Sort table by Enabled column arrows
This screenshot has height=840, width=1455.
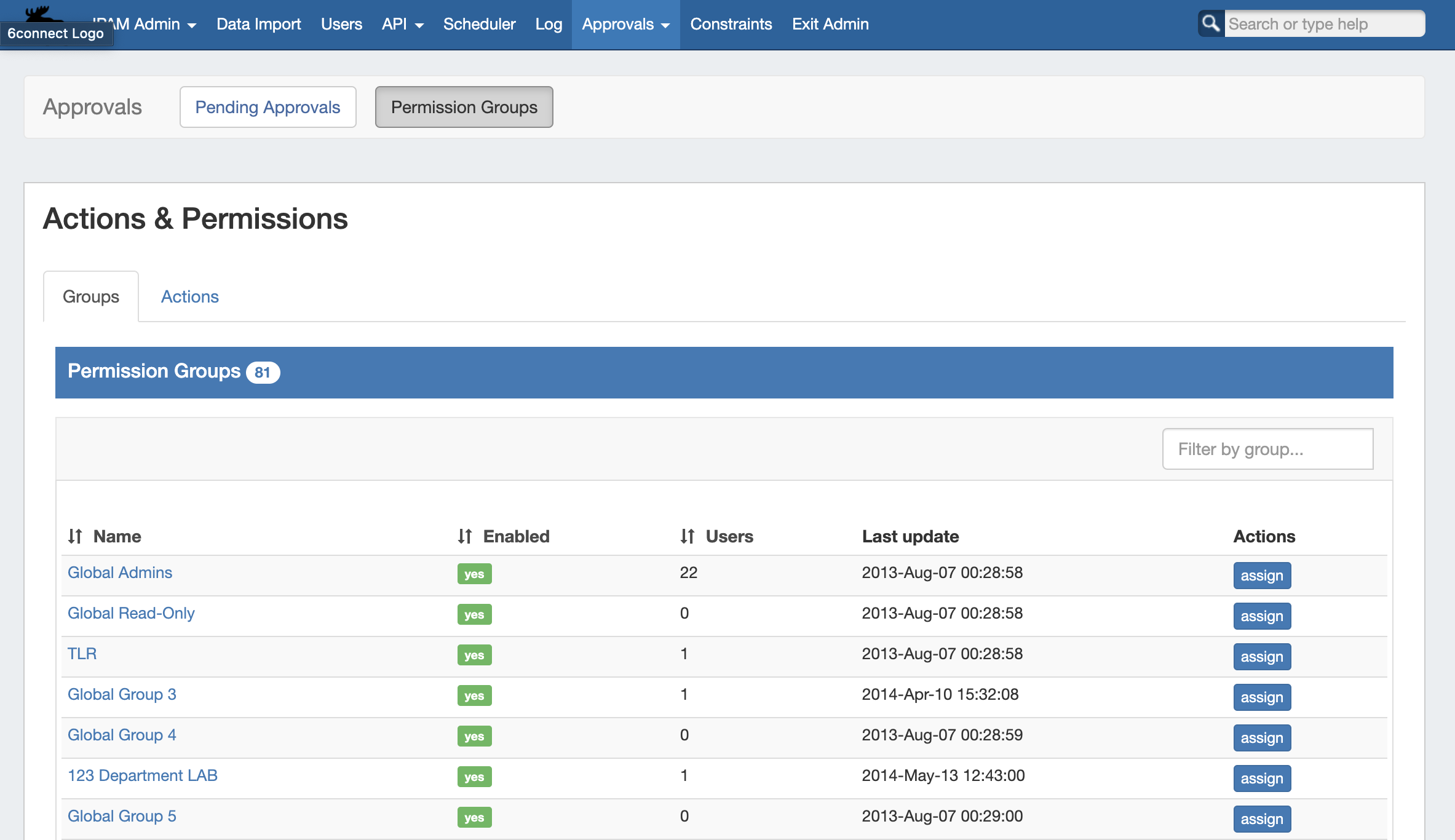[x=465, y=536]
